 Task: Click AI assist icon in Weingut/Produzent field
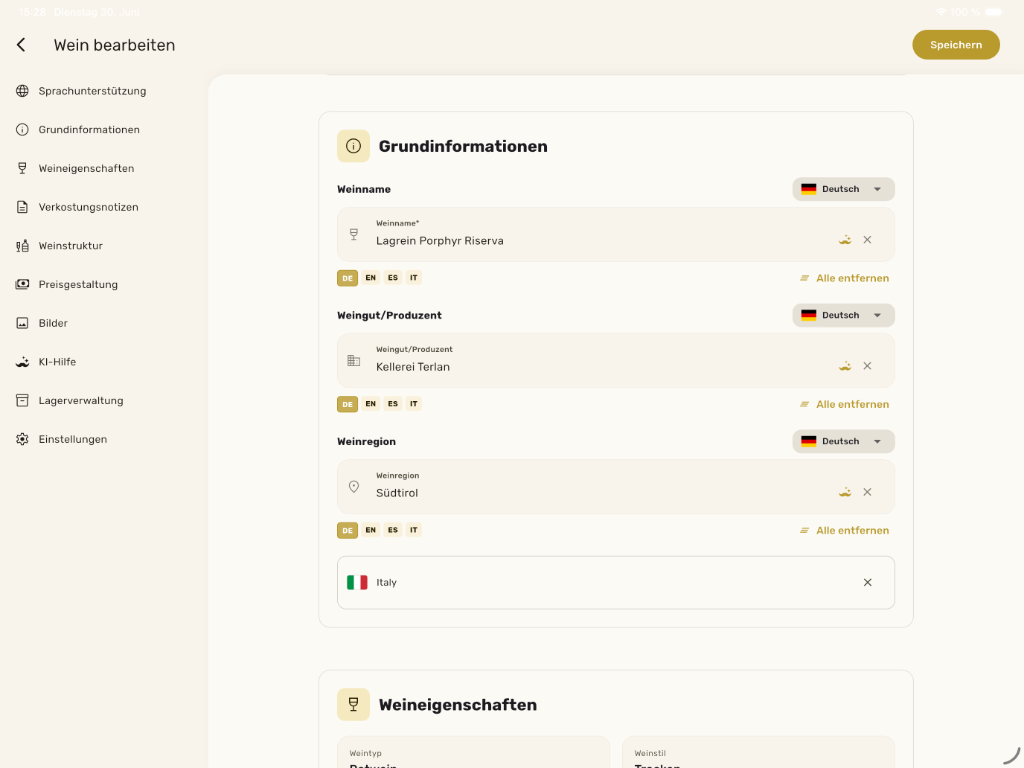pos(845,366)
